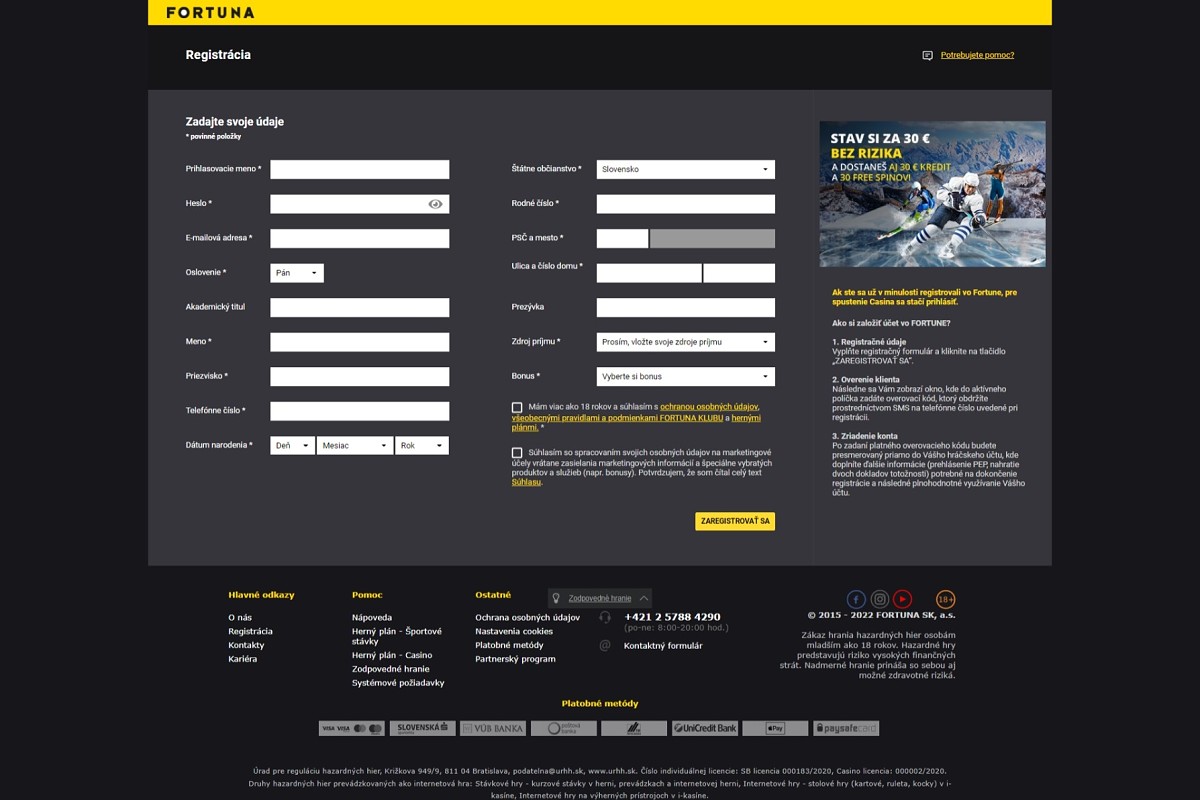Viewport: 1200px width, 800px height.
Task: Open Kontakty in the footer menu
Action: 246,645
